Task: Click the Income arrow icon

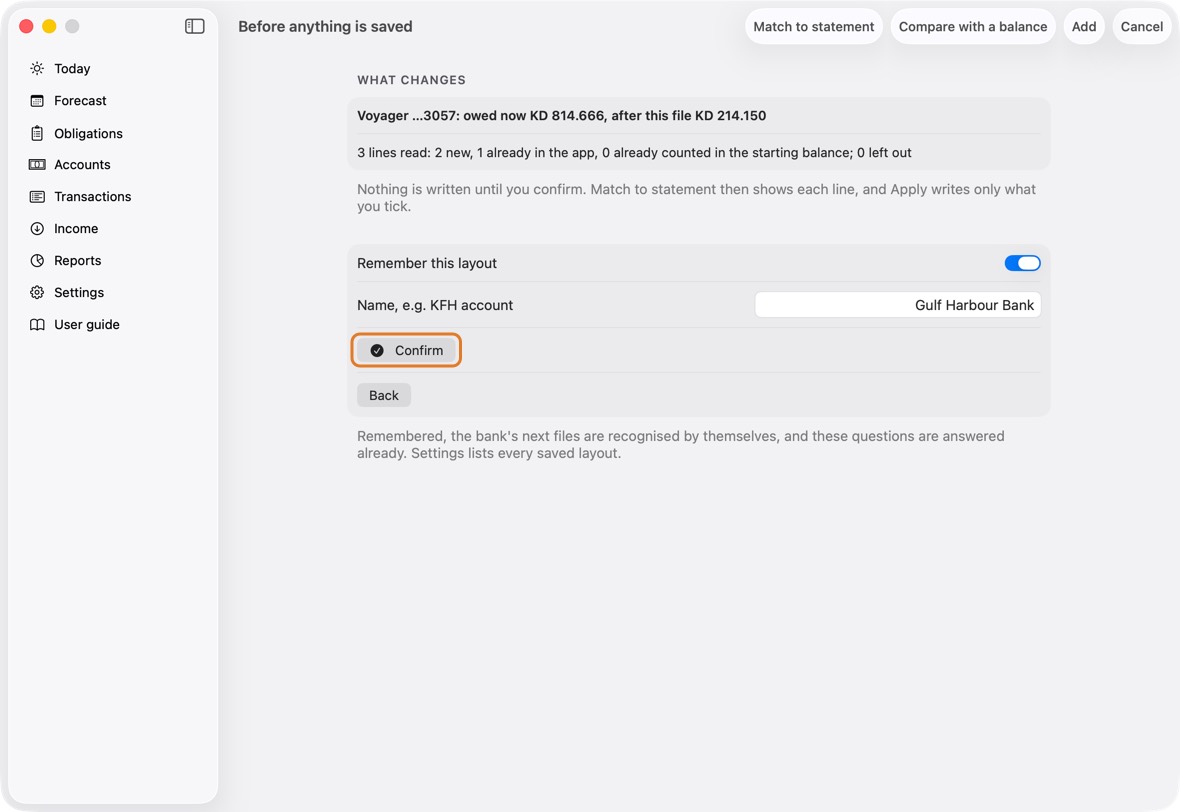Action: (x=37, y=229)
